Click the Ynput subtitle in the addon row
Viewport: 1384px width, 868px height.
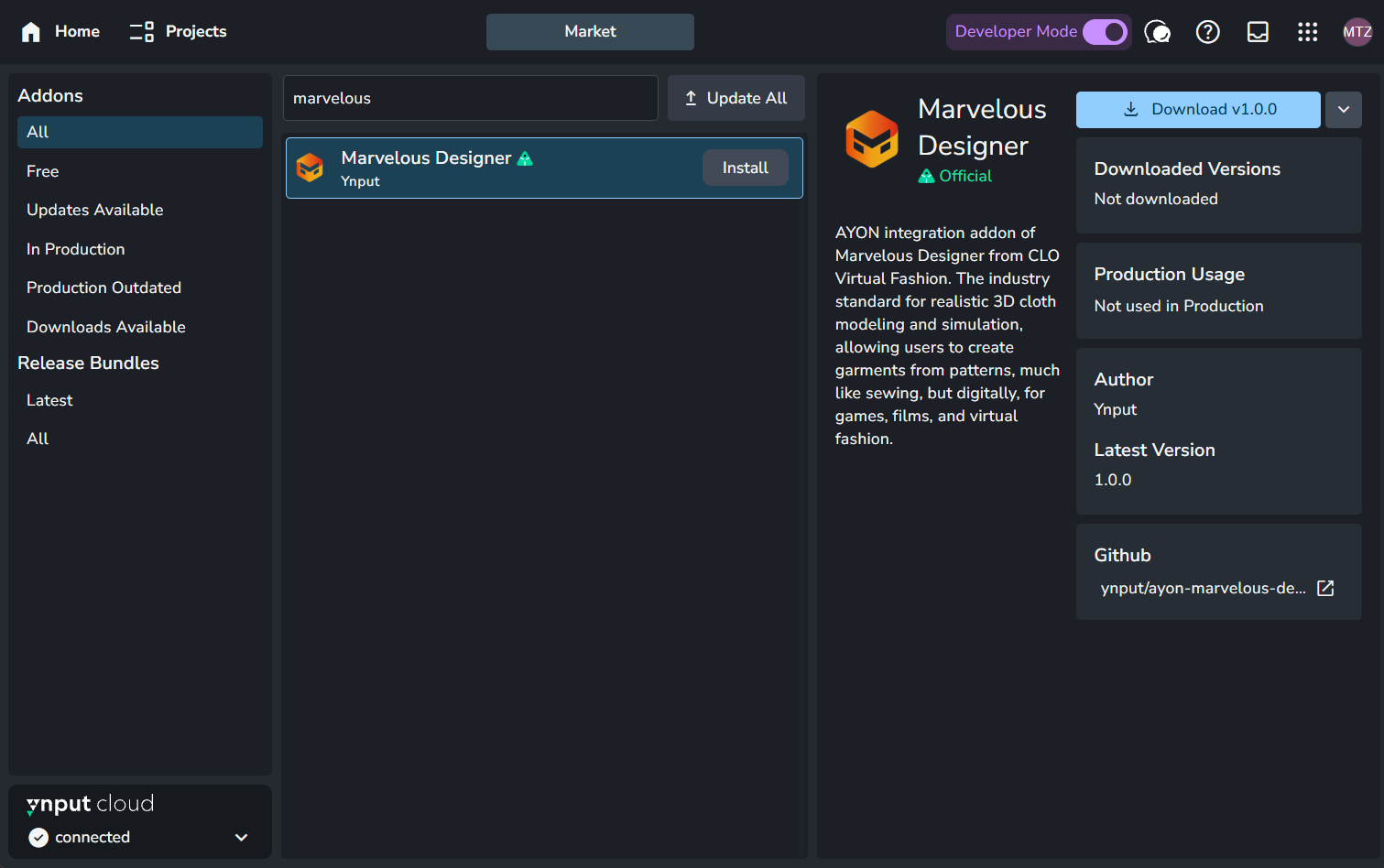point(360,181)
